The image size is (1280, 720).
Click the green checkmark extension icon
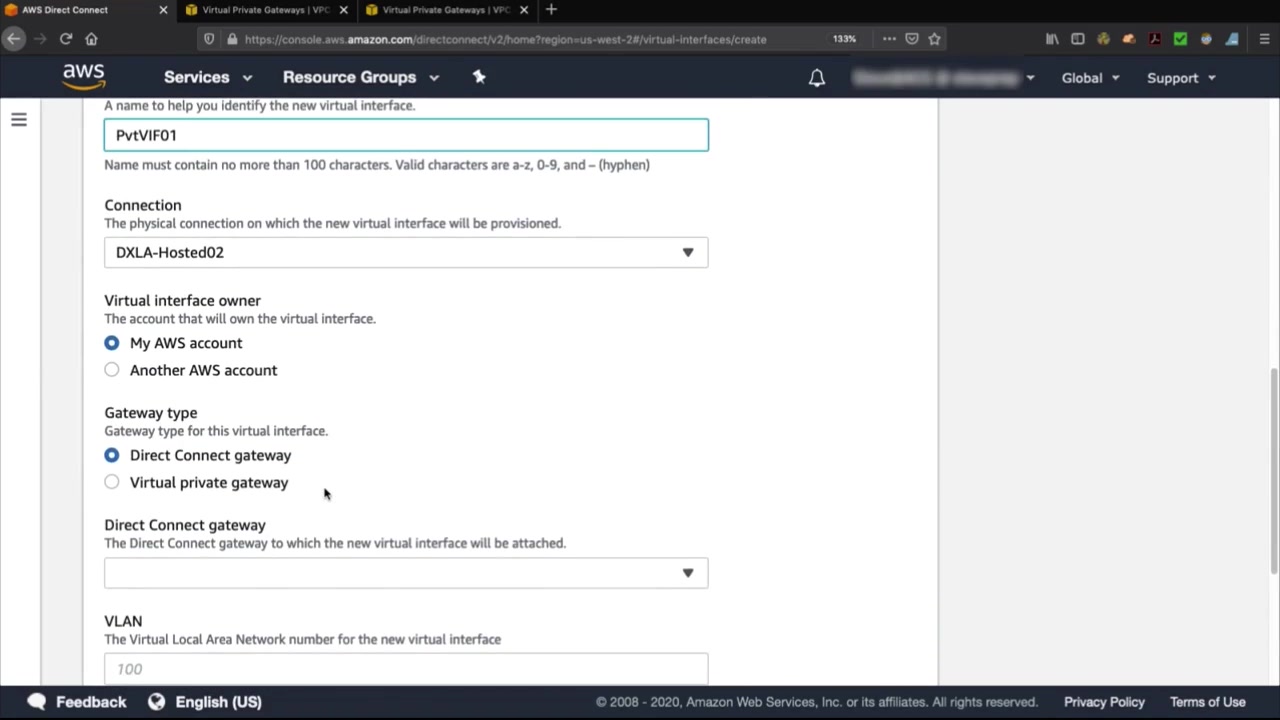[x=1180, y=39]
